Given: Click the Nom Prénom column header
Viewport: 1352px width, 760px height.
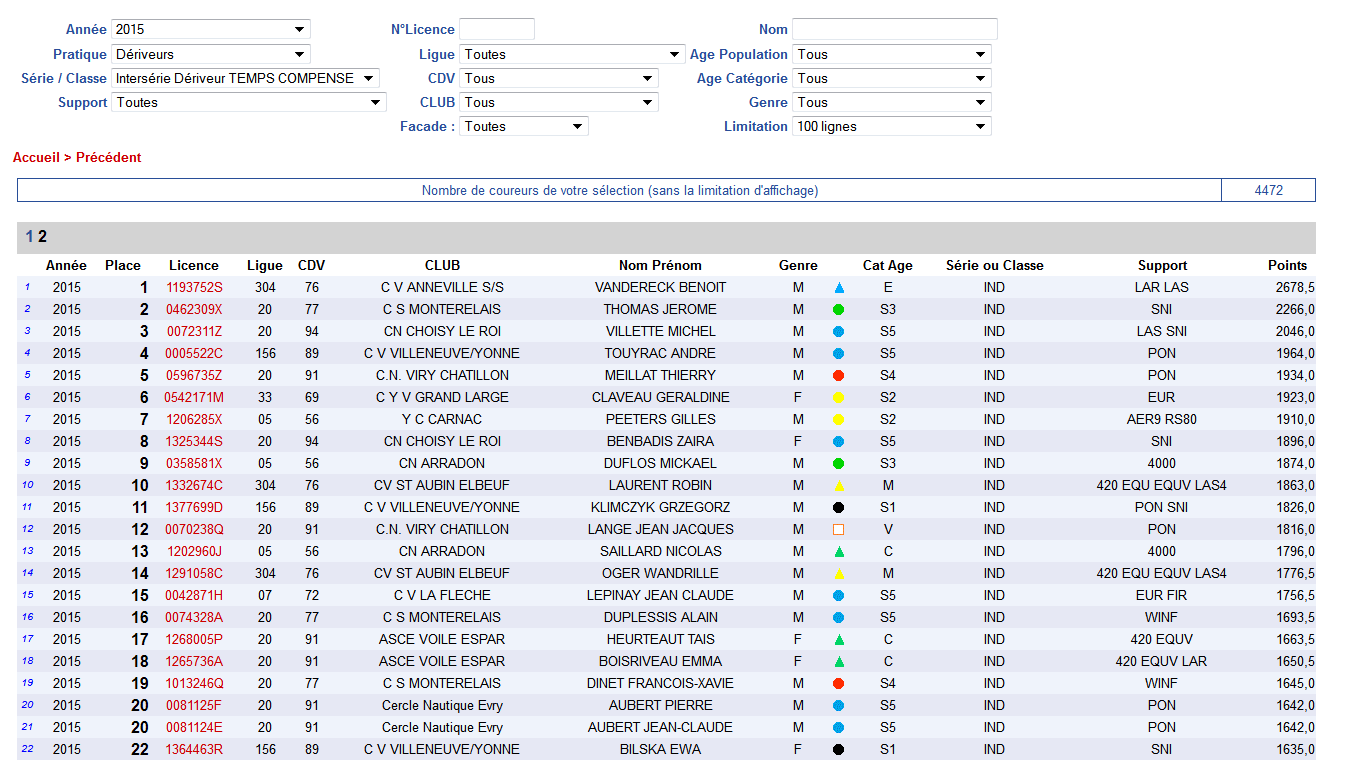Looking at the screenshot, I should 660,265.
